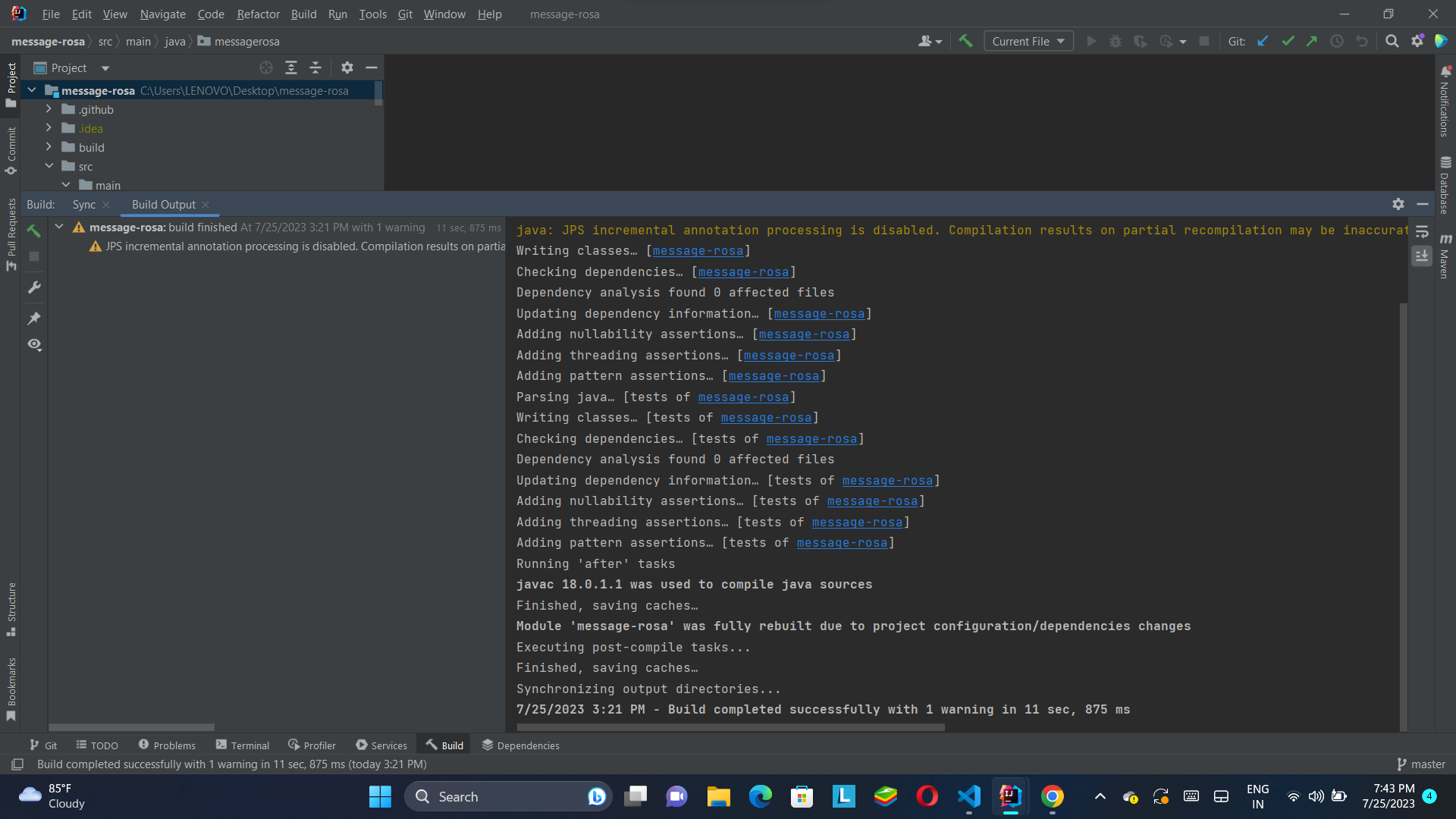Click the IntelliJ IDEA taskbar icon
The width and height of the screenshot is (1456, 819).
(1010, 796)
